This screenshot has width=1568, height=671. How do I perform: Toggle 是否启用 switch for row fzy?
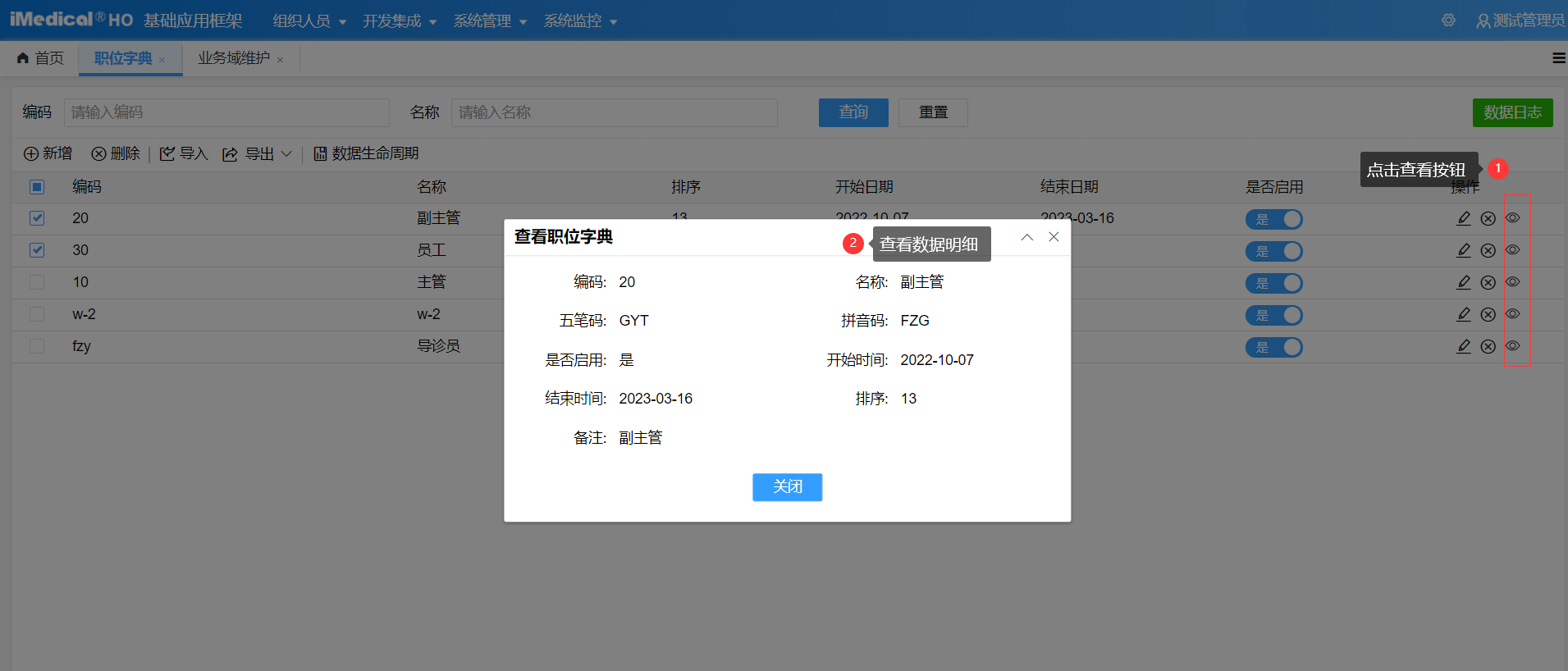click(x=1274, y=347)
